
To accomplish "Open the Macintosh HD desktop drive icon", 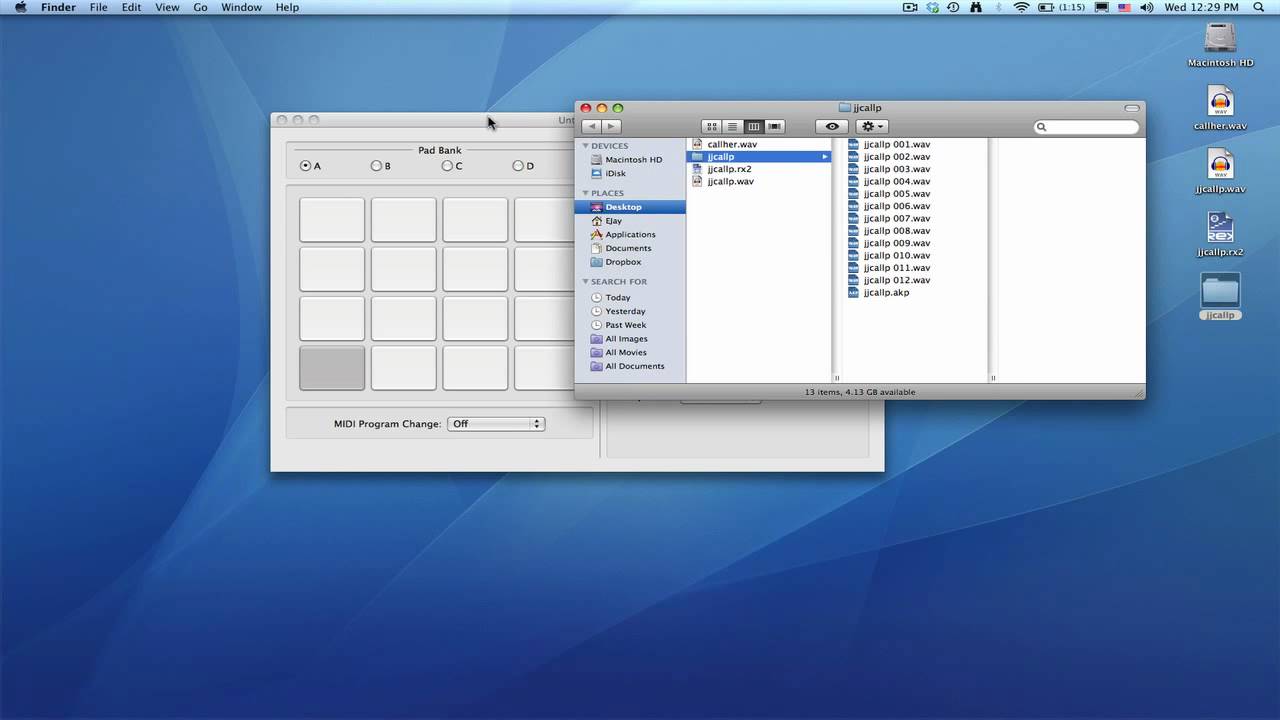I will point(1220,39).
